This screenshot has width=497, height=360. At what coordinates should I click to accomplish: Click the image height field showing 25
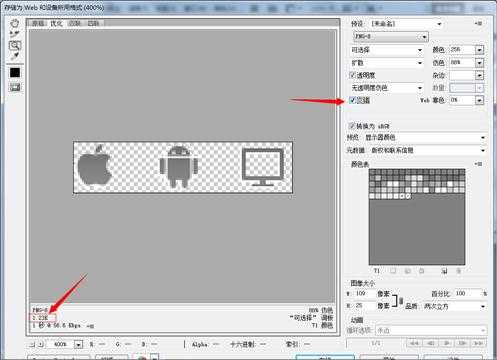[365, 305]
